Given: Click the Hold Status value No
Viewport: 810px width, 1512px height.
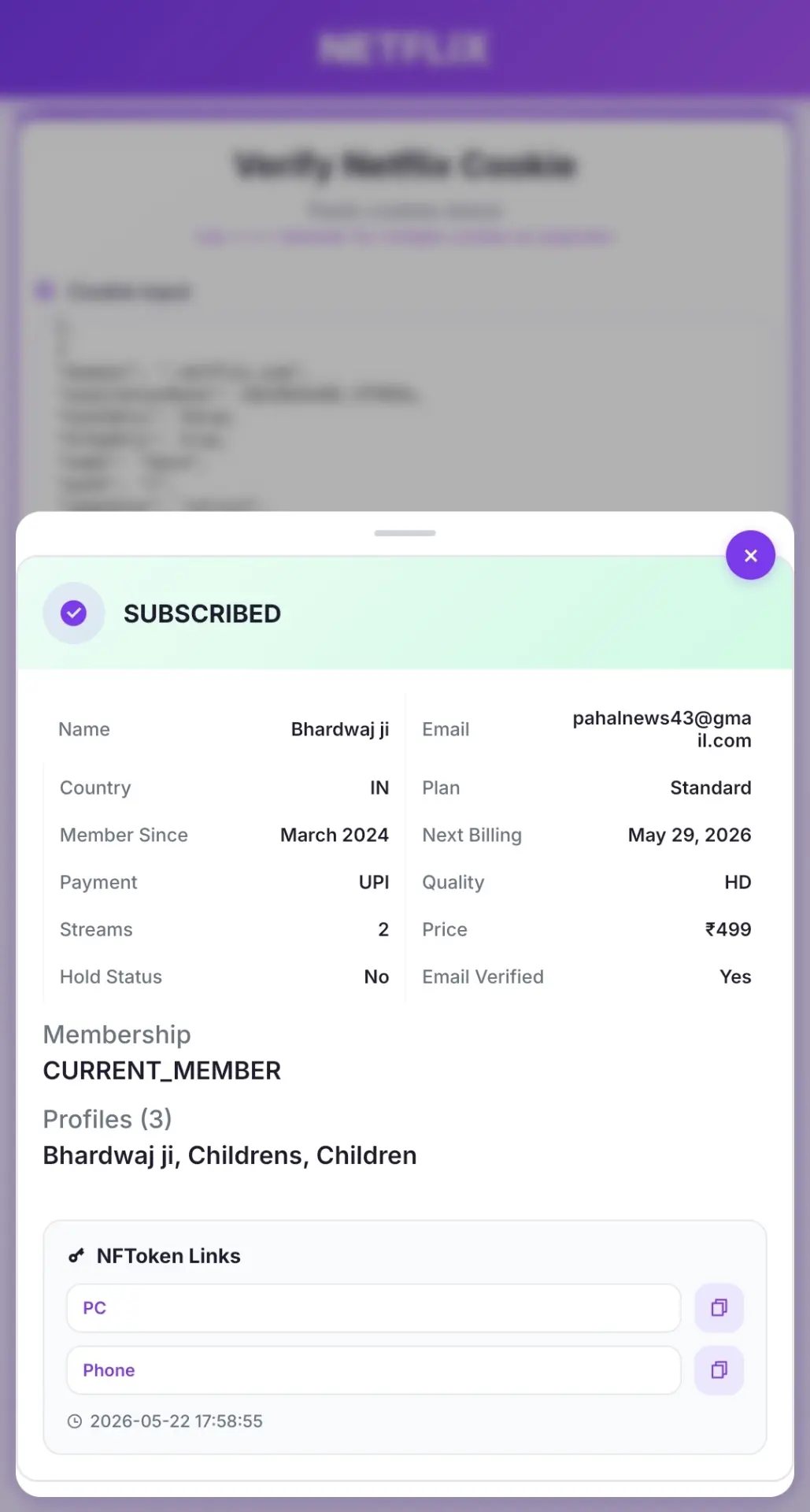Looking at the screenshot, I should pyautogui.click(x=376, y=976).
